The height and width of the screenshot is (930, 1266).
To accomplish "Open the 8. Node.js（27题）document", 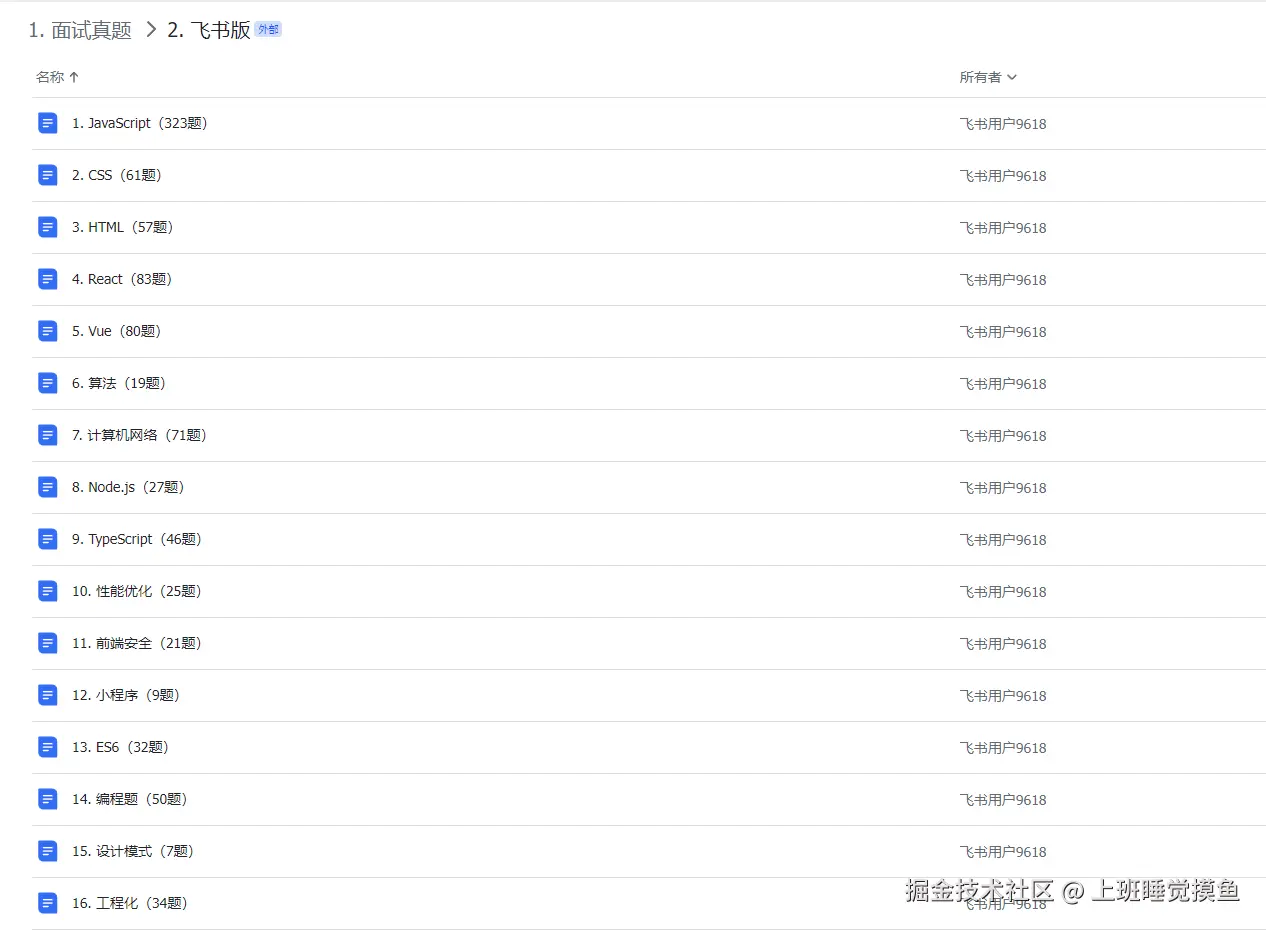I will click(x=129, y=487).
